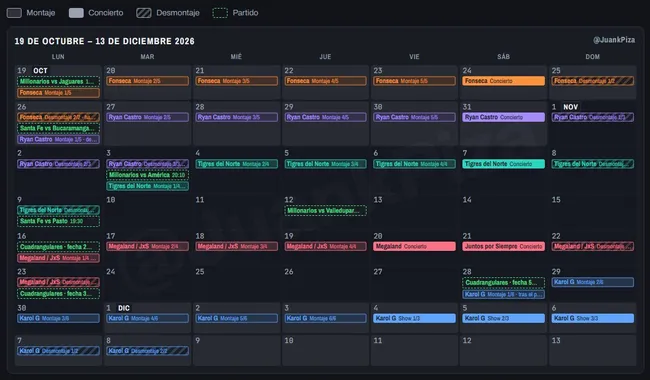Viewport: 650px width, 380px height.
Task: Open the Millonarios vs Jaguares match
Action: click(x=58, y=82)
